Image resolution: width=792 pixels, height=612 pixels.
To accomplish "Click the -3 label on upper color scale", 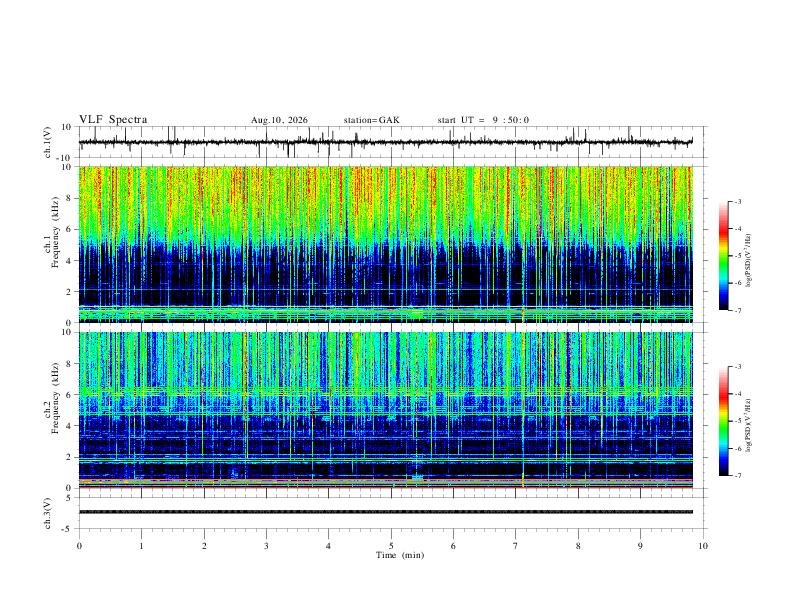I will pyautogui.click(x=737, y=201).
